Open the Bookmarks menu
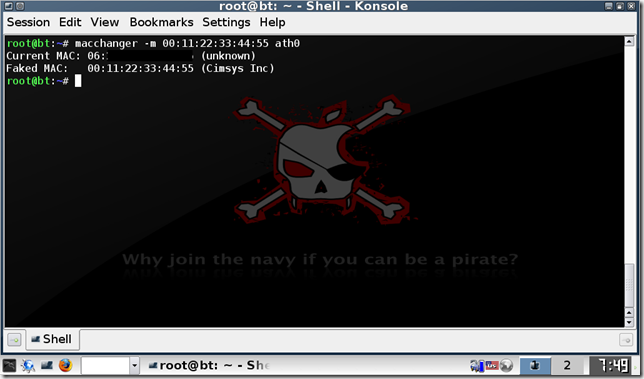The height and width of the screenshot is (379, 644). point(161,22)
